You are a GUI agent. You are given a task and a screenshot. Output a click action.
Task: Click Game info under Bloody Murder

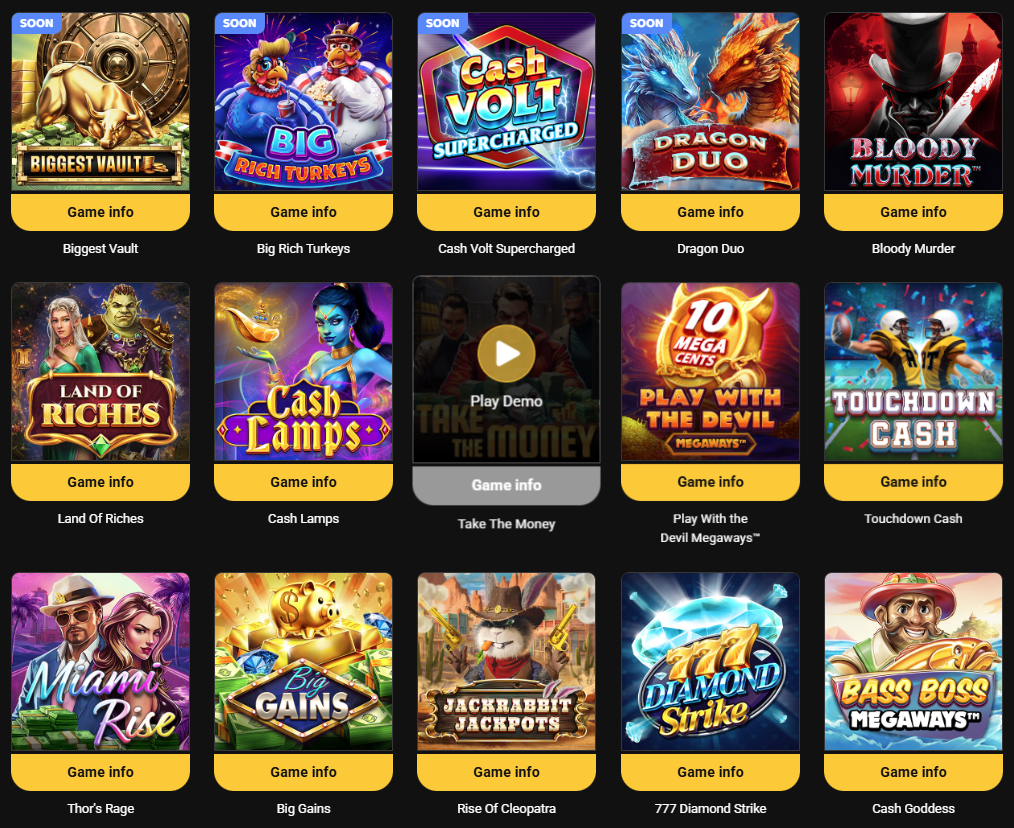[x=913, y=212]
